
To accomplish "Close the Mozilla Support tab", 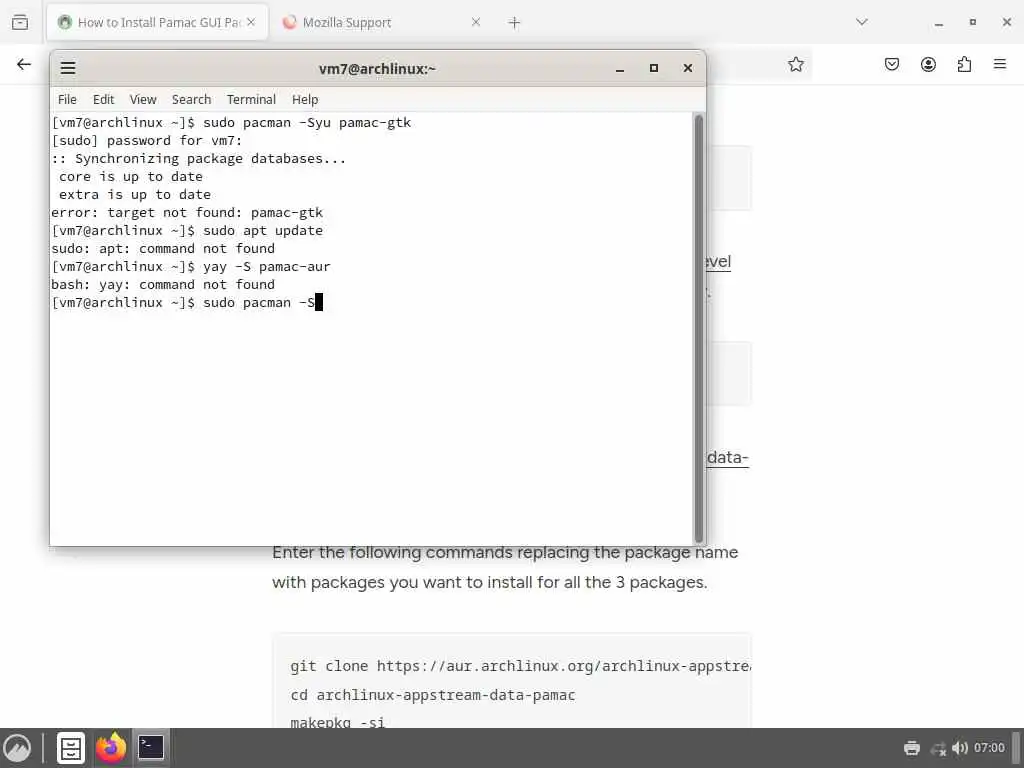I will click(x=476, y=22).
